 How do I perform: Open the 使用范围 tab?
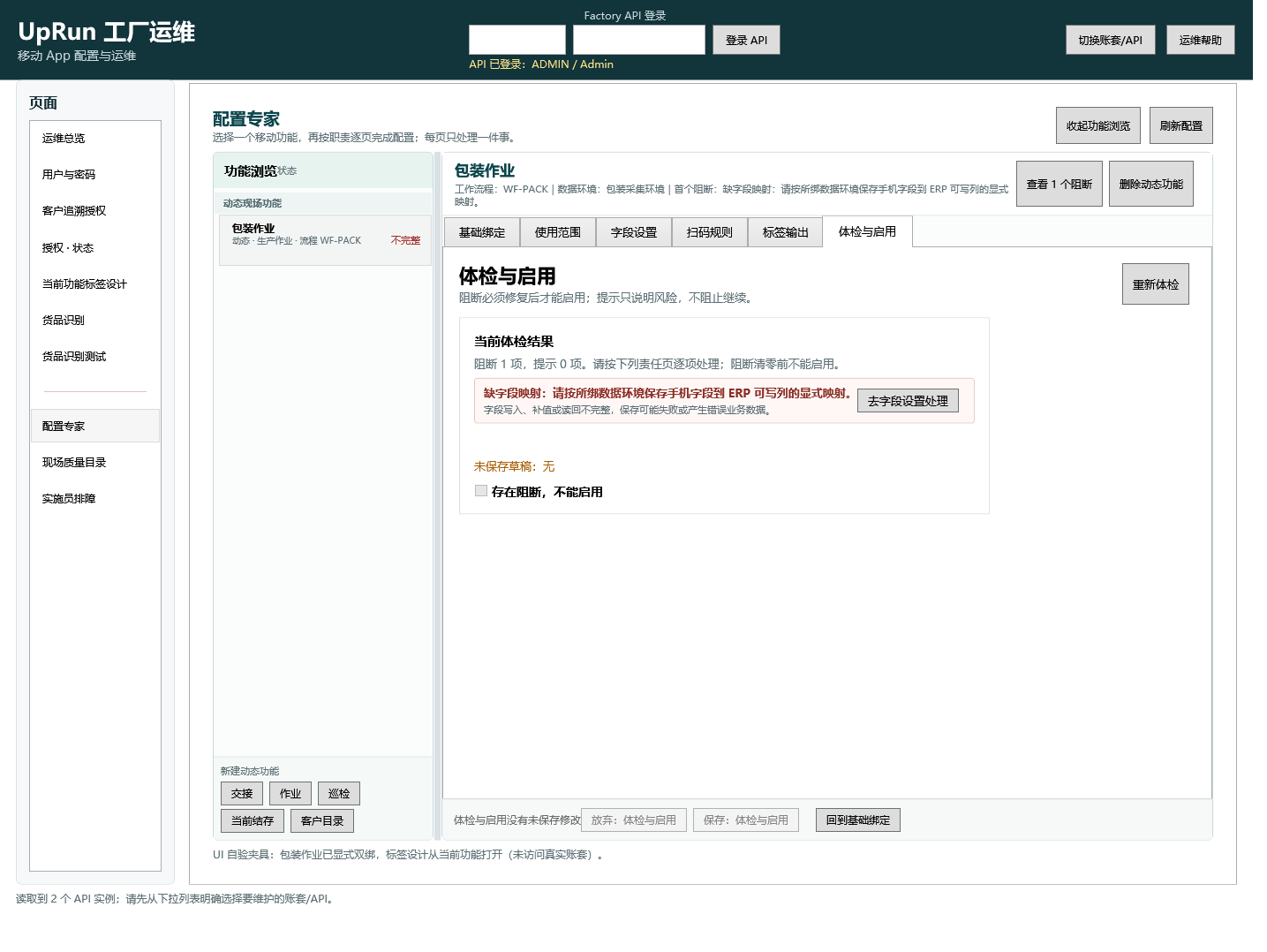tap(558, 232)
